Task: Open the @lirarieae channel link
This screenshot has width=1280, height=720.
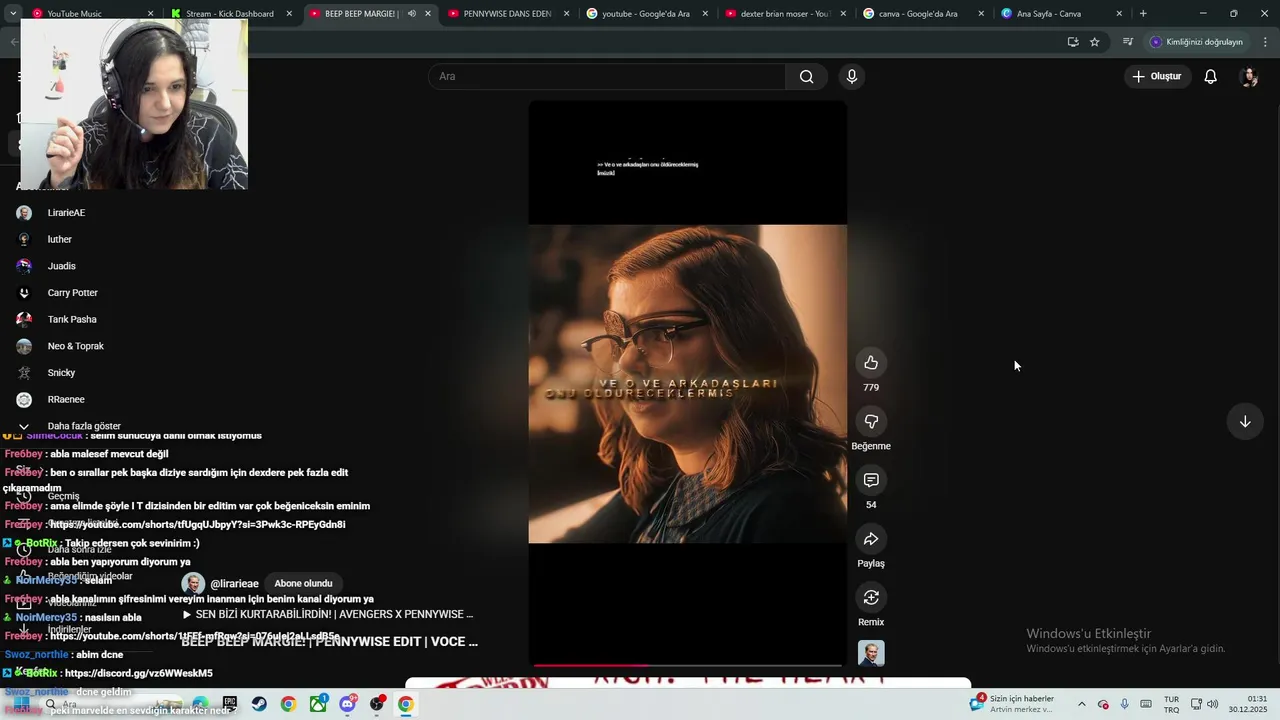Action: (234, 584)
